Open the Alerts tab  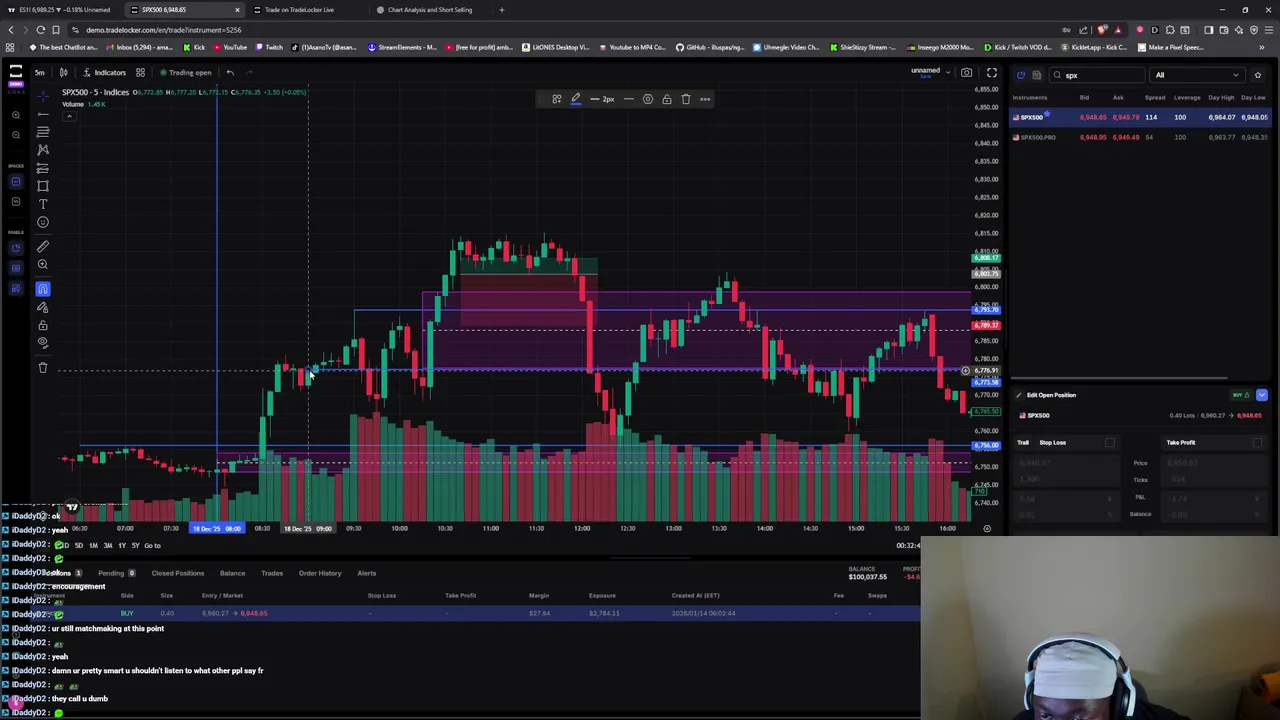pos(367,573)
